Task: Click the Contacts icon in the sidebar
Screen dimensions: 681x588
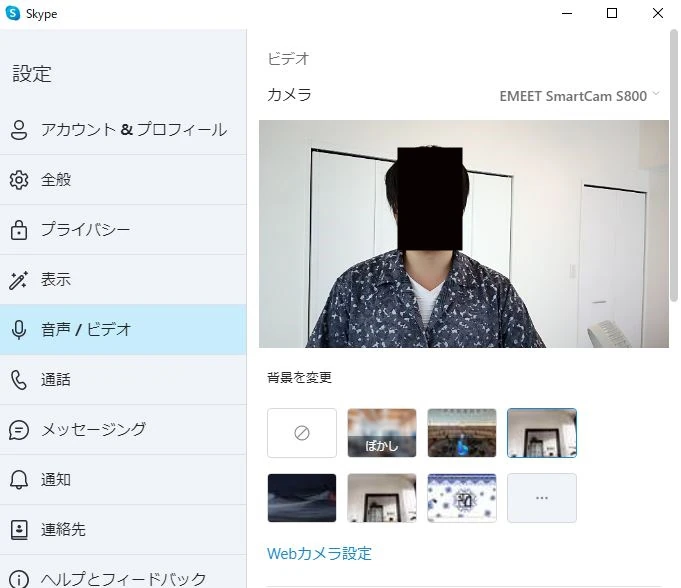Action: point(18,529)
